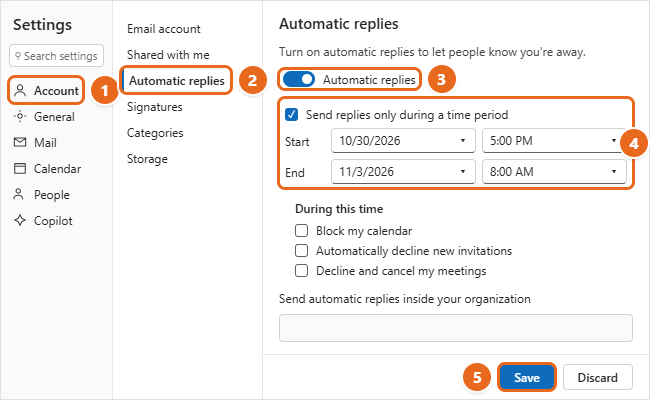Uncheck Send replies only during a time period
The height and width of the screenshot is (400, 650).
(x=291, y=114)
